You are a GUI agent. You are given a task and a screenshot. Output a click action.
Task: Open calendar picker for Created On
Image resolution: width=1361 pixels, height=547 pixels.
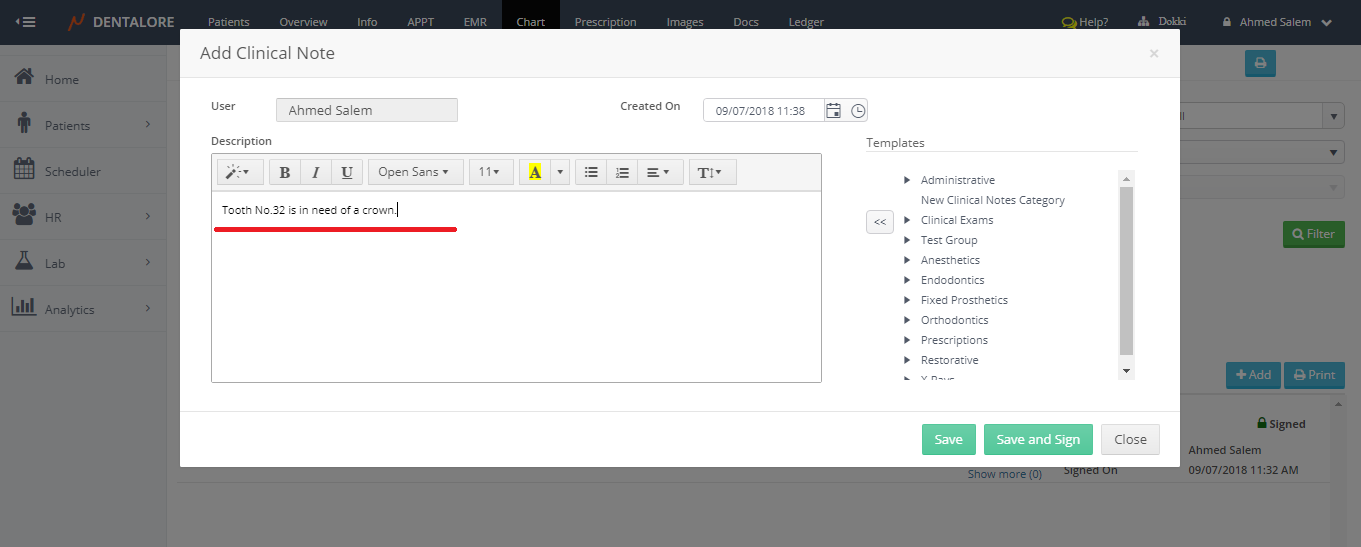(x=833, y=111)
